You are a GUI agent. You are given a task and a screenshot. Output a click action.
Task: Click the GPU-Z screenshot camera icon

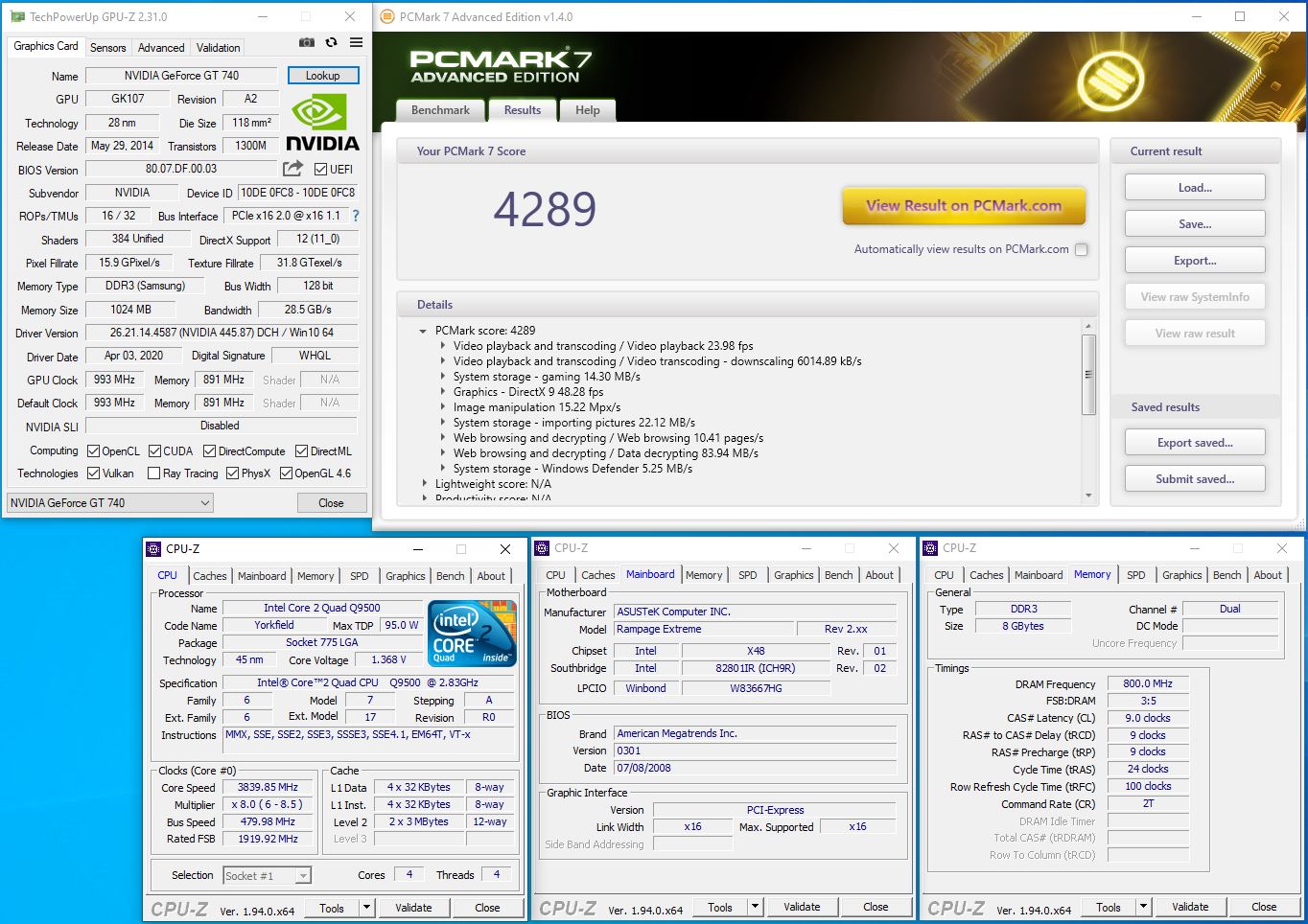[x=307, y=42]
